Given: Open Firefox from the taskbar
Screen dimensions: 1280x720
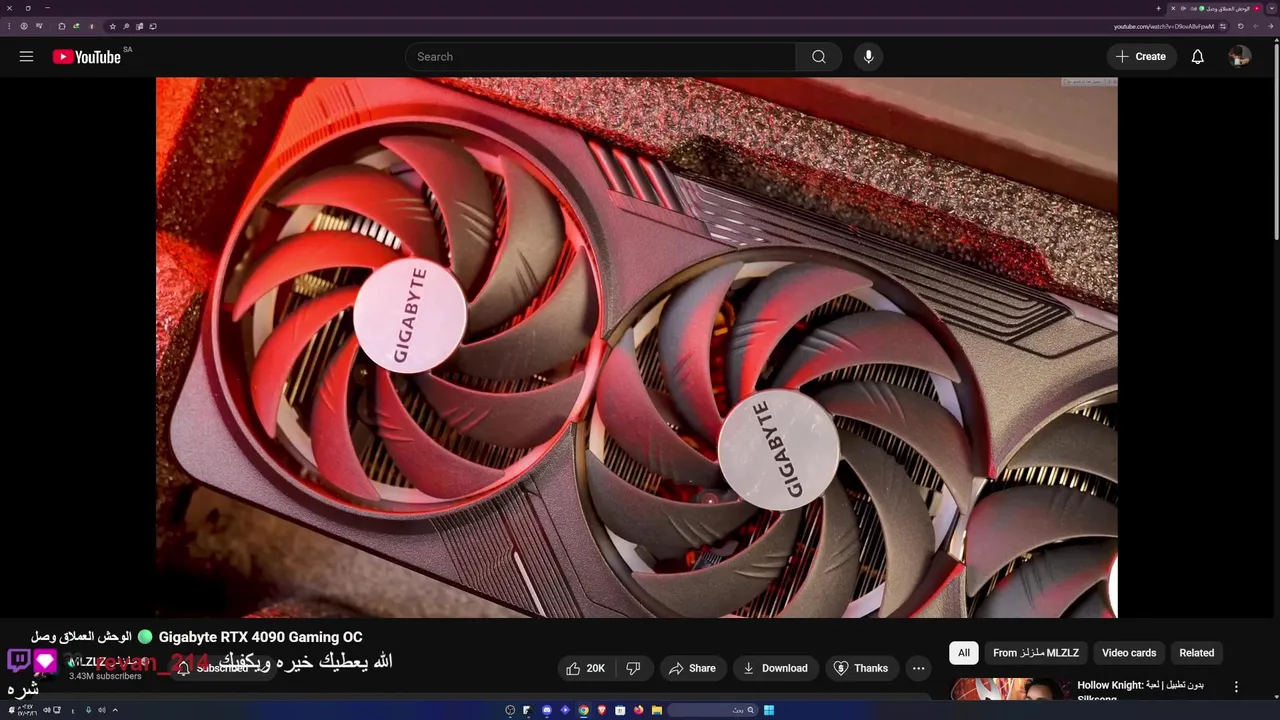Looking at the screenshot, I should pyautogui.click(x=639, y=710).
